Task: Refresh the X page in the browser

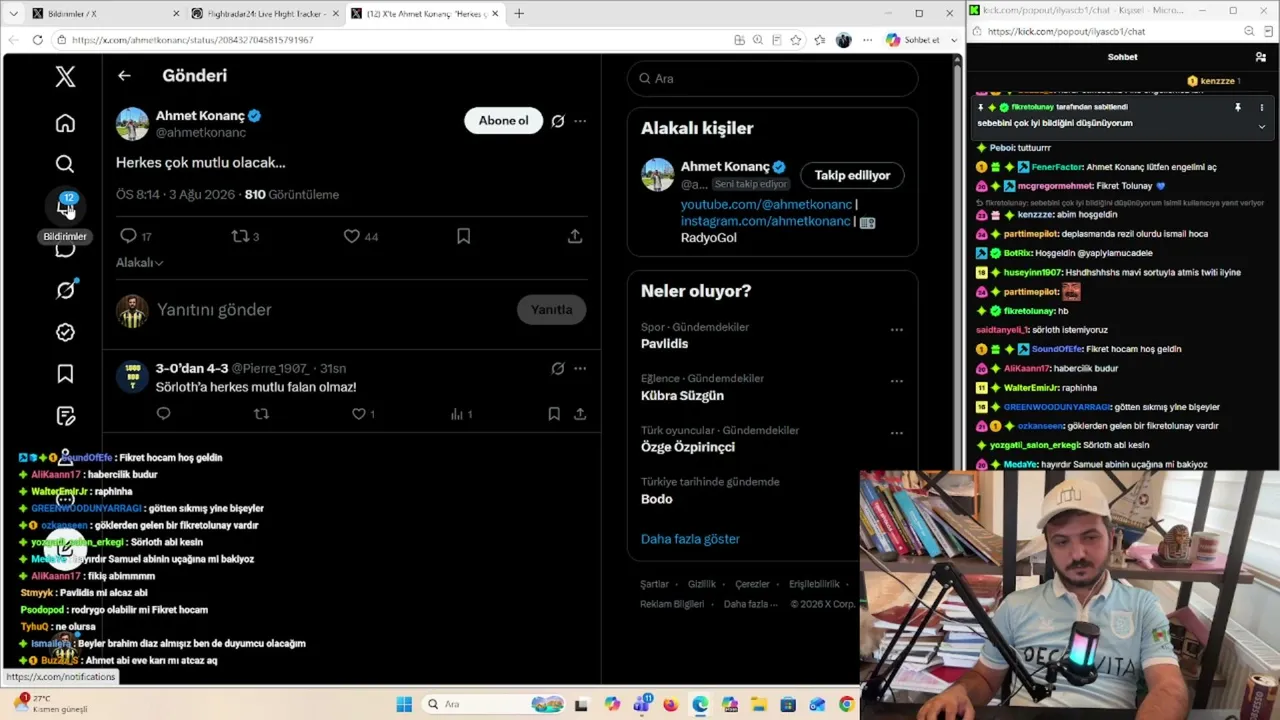Action: pos(38,40)
